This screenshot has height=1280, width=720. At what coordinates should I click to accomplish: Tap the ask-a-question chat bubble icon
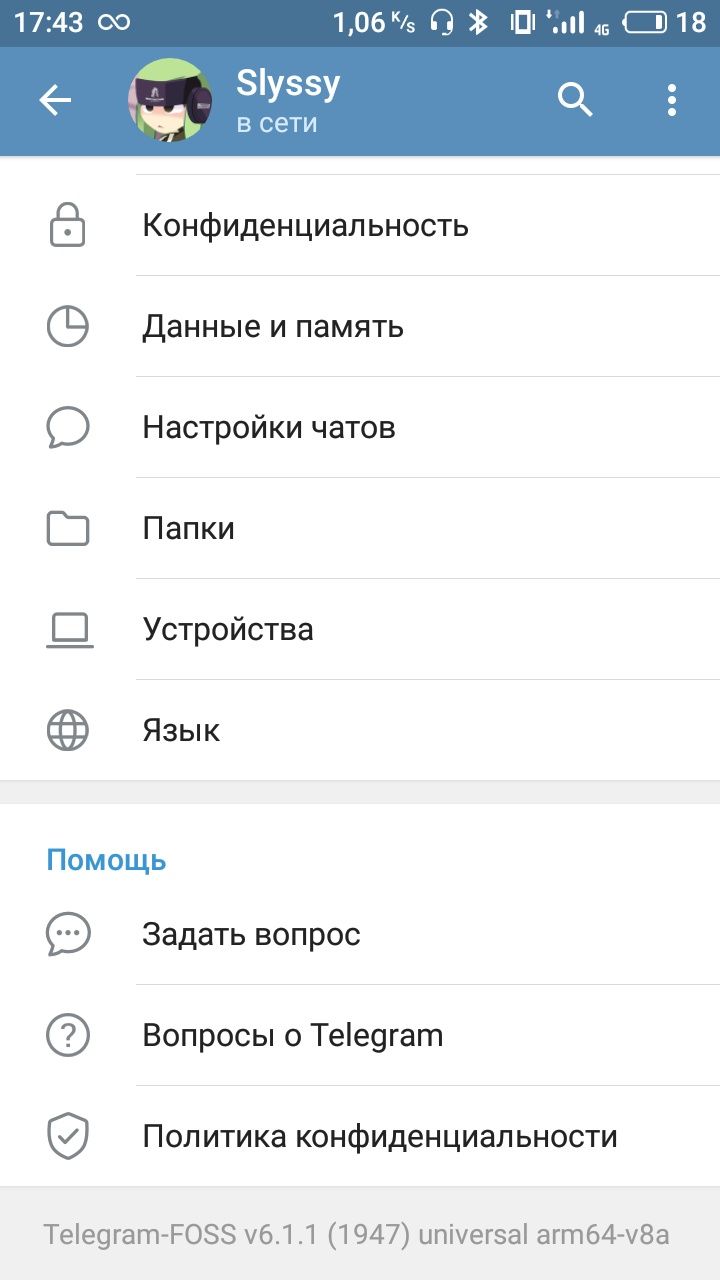68,935
